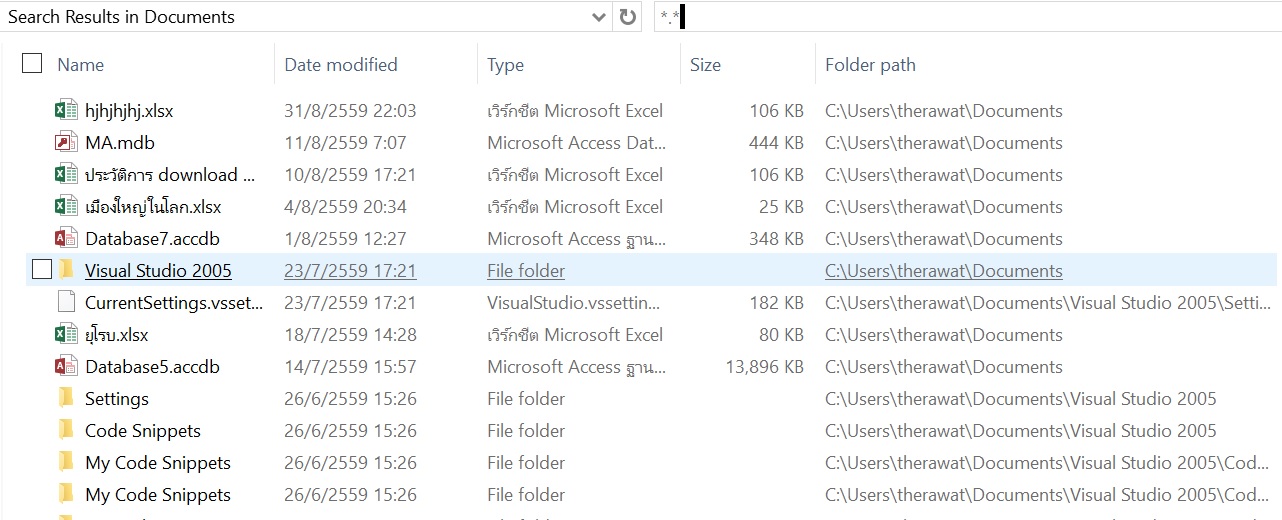Tick the select-all checkbox in header
This screenshot has width=1282, height=520.
tap(32, 64)
